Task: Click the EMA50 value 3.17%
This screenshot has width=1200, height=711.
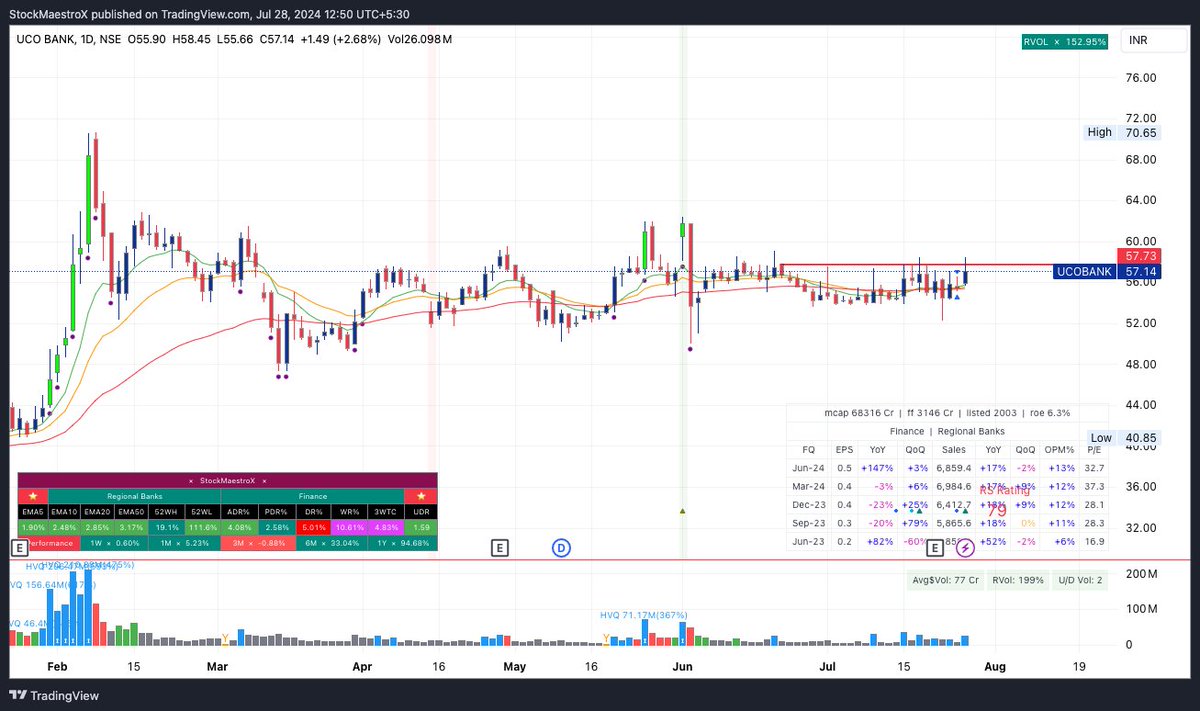Action: point(133,526)
